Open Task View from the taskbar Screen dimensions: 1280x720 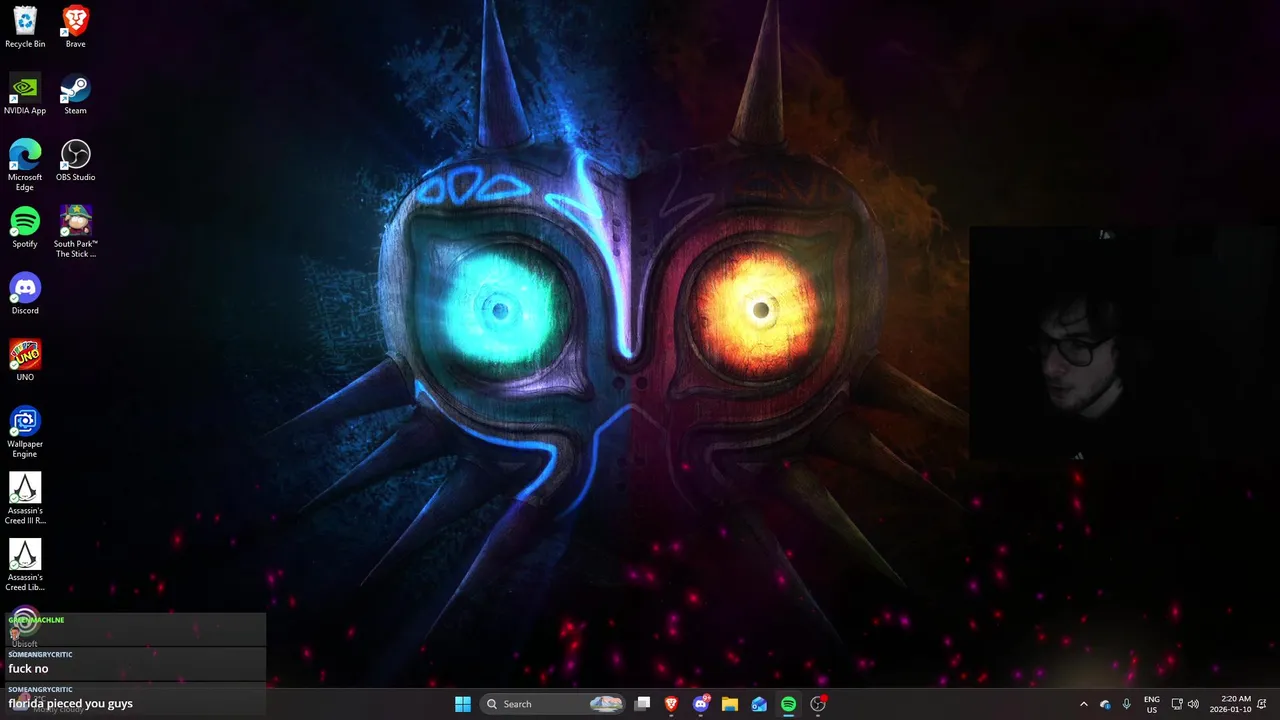pos(643,704)
